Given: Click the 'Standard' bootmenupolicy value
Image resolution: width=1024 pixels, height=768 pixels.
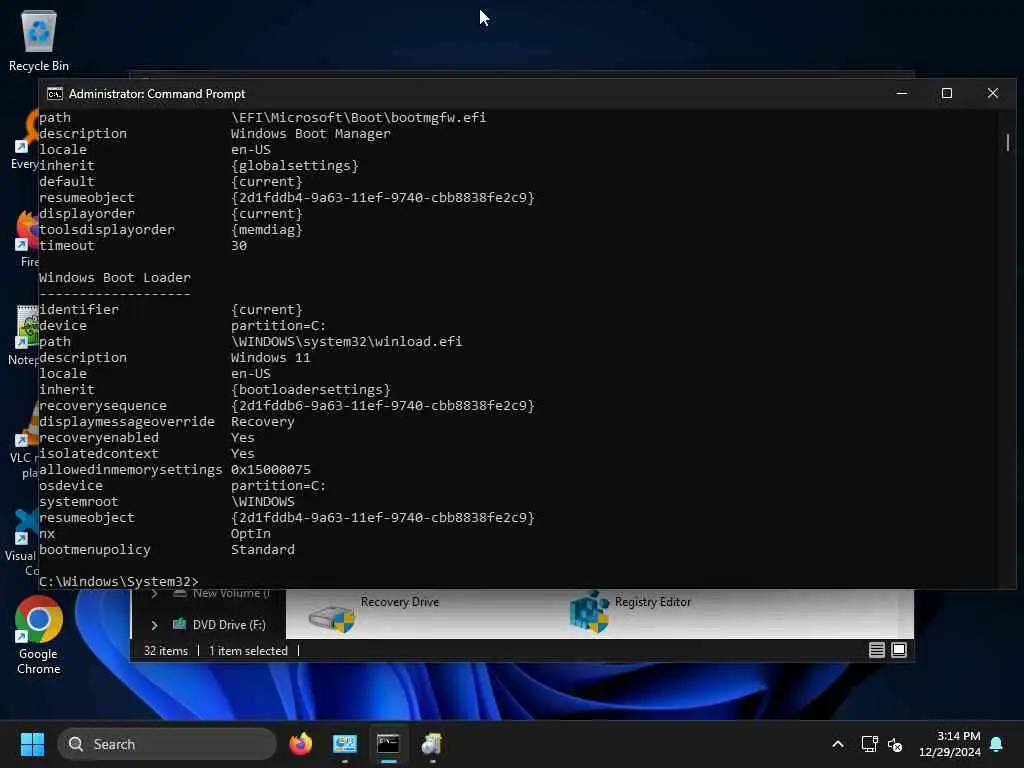Looking at the screenshot, I should (x=263, y=549).
